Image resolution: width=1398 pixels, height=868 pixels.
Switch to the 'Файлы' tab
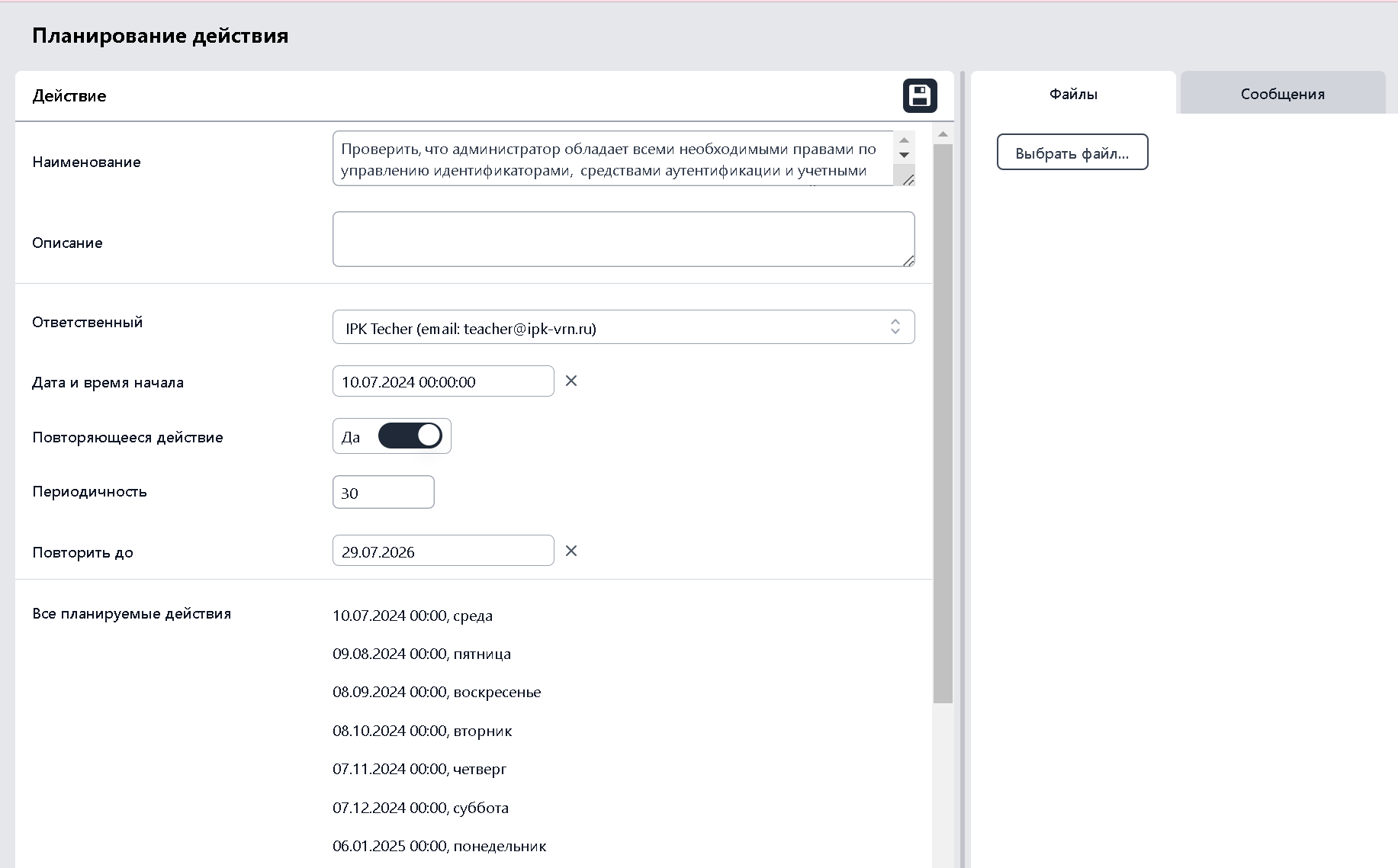pyautogui.click(x=1073, y=94)
